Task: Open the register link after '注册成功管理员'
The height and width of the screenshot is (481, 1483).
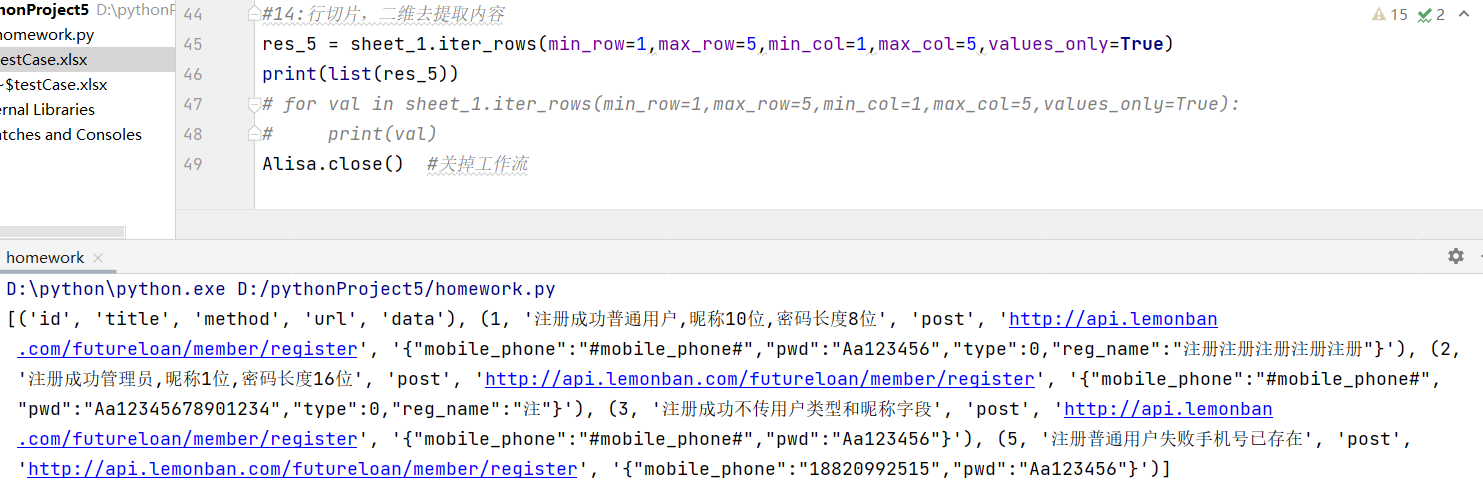Action: pos(759,380)
